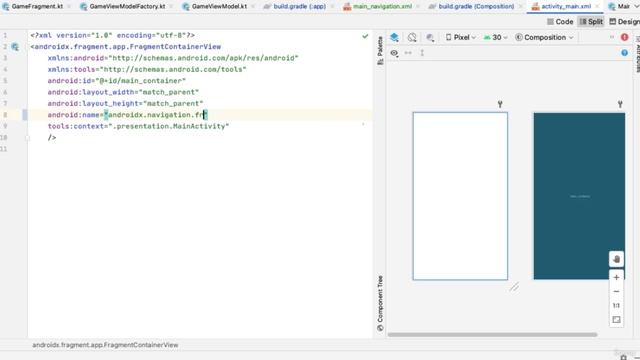This screenshot has height=360, width=640.
Task: Switch to Code view mode
Action: pyautogui.click(x=560, y=22)
